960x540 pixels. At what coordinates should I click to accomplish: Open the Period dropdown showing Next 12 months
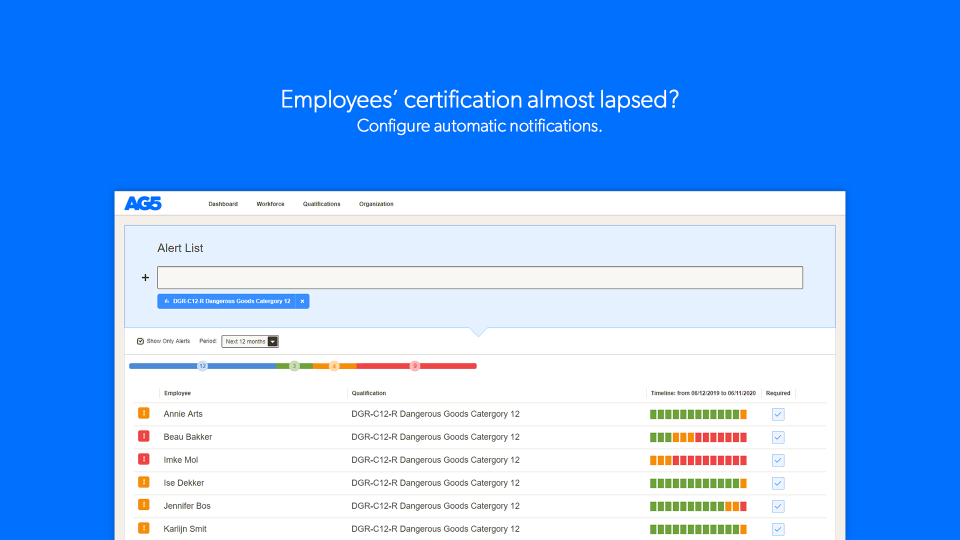pos(249,341)
